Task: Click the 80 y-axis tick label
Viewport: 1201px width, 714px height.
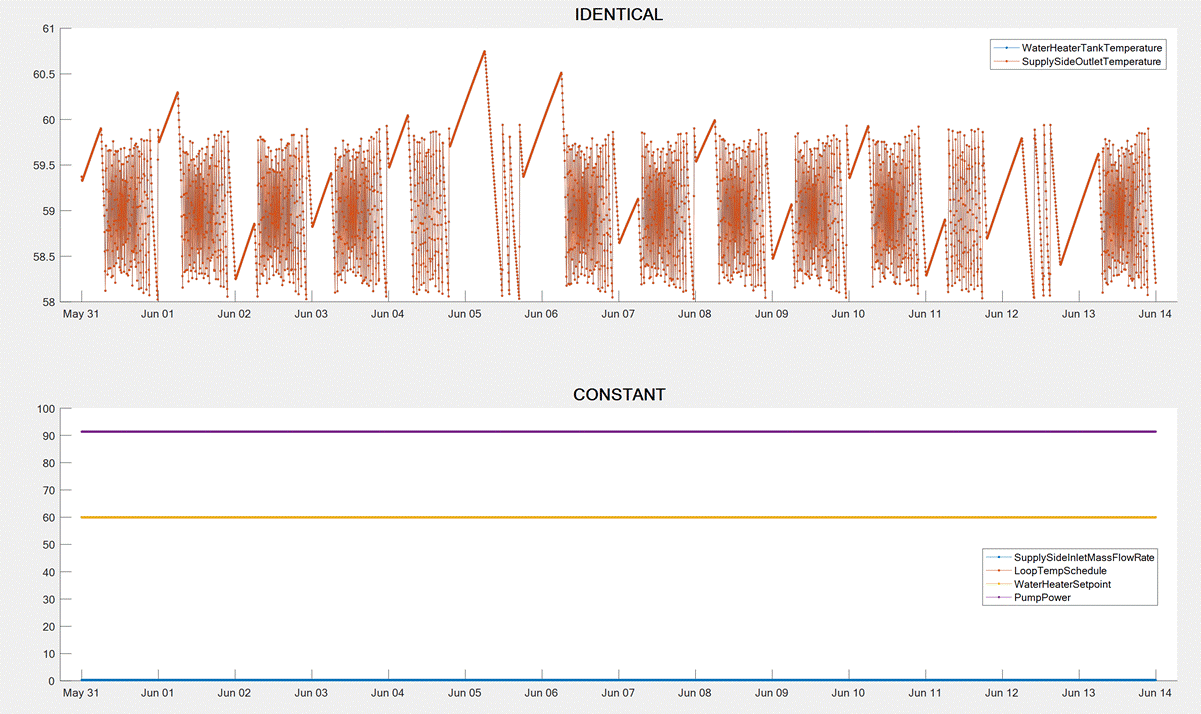Action: tap(50, 463)
